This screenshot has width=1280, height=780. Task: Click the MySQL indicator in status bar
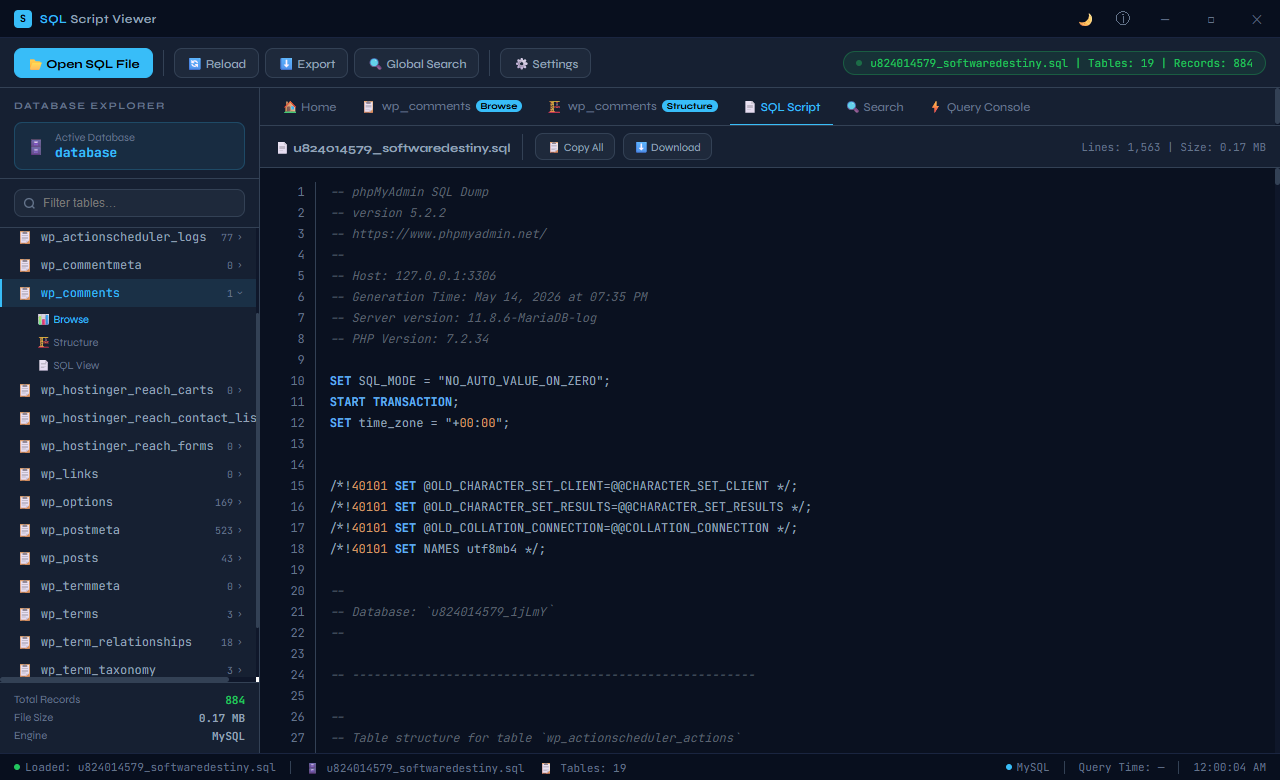tap(1028, 767)
